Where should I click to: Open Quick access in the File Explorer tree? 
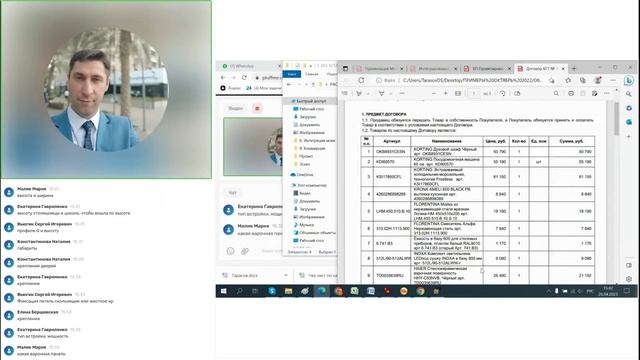pyautogui.click(x=311, y=101)
